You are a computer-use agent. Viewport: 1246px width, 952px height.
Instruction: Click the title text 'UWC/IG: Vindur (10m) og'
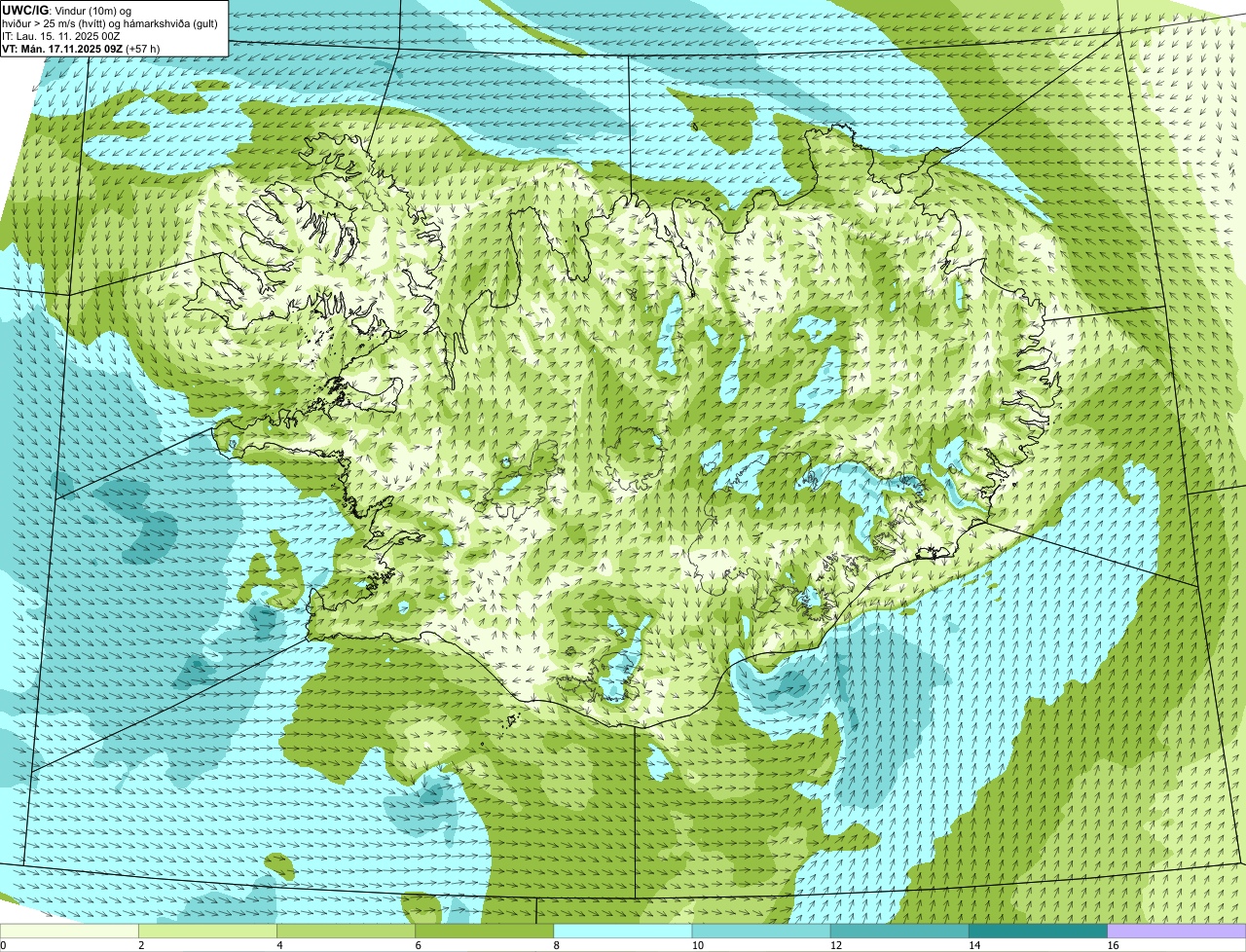[x=66, y=10]
